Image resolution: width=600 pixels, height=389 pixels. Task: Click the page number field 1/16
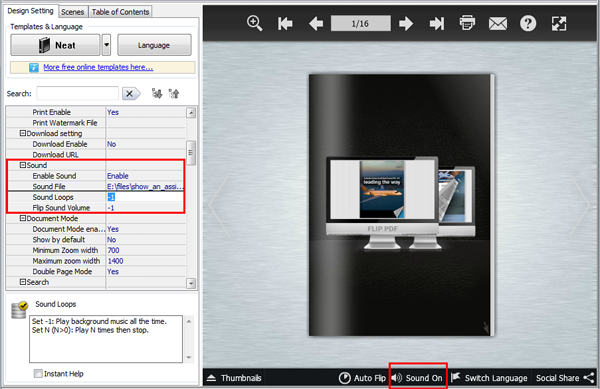point(360,24)
